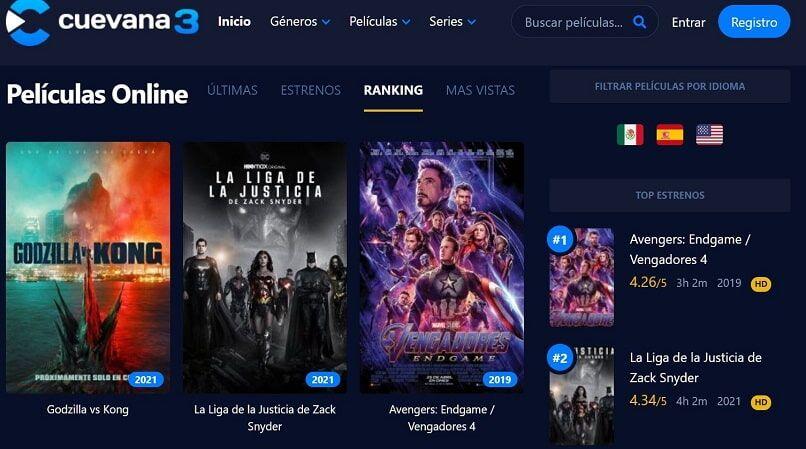Screen dimensions: 806x449
Task: Switch to the ÚLTIMAS tab
Action: tap(232, 91)
